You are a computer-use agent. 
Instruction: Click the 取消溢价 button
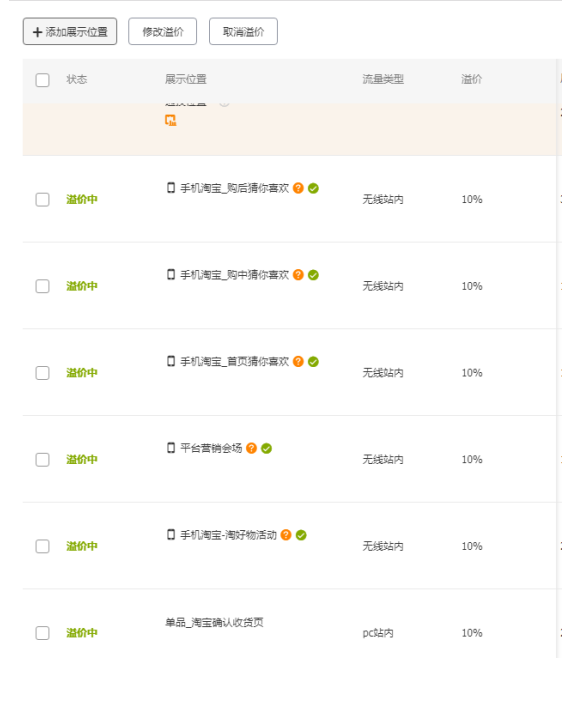(243, 32)
